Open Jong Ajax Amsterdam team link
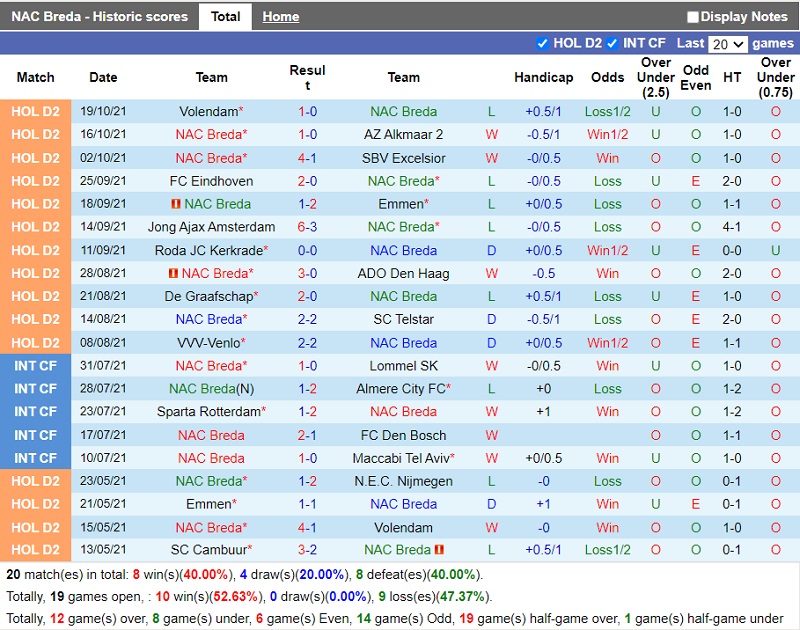This screenshot has height=630, width=800. [211, 227]
